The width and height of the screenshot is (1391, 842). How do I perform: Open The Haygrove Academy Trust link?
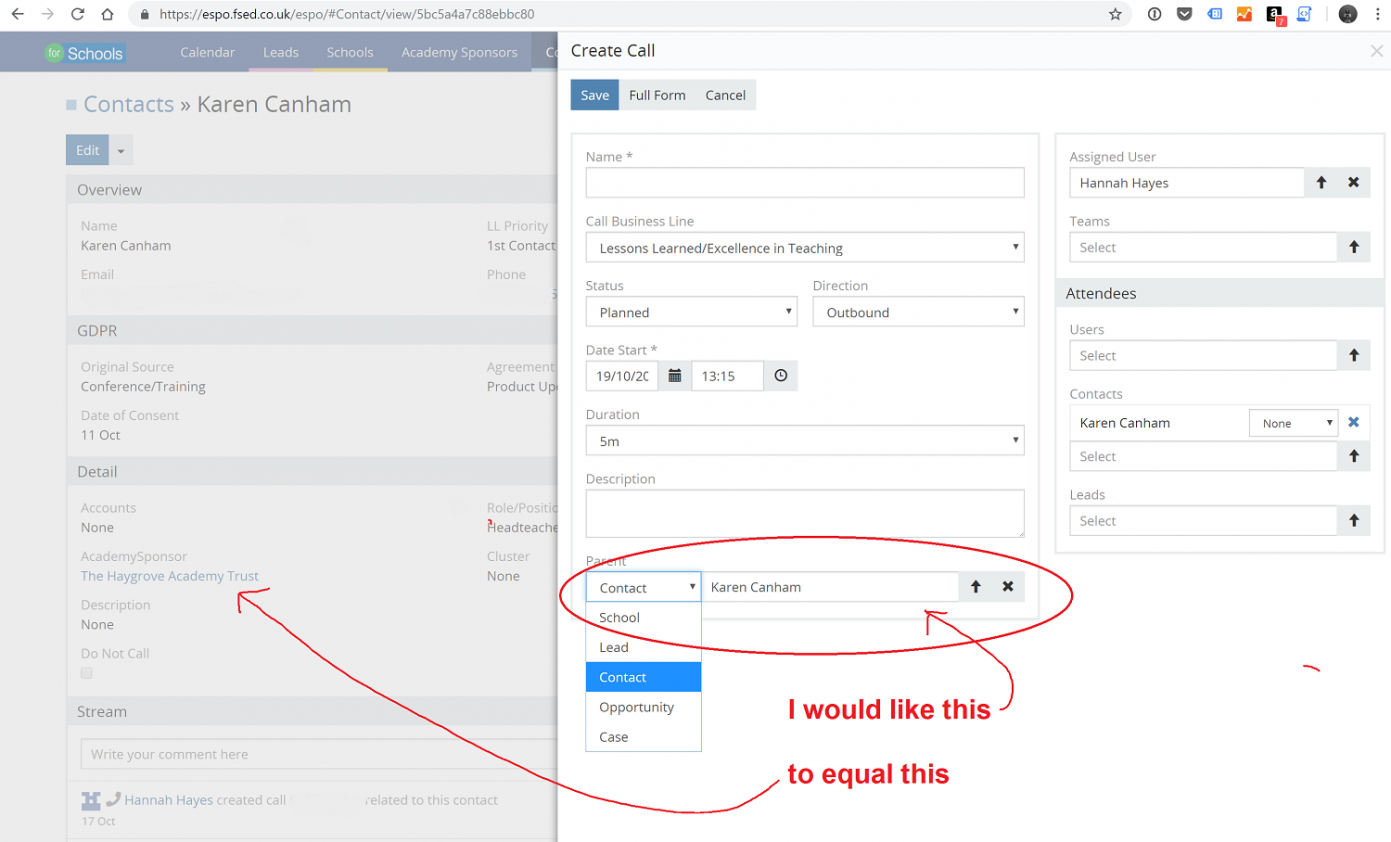click(x=170, y=576)
